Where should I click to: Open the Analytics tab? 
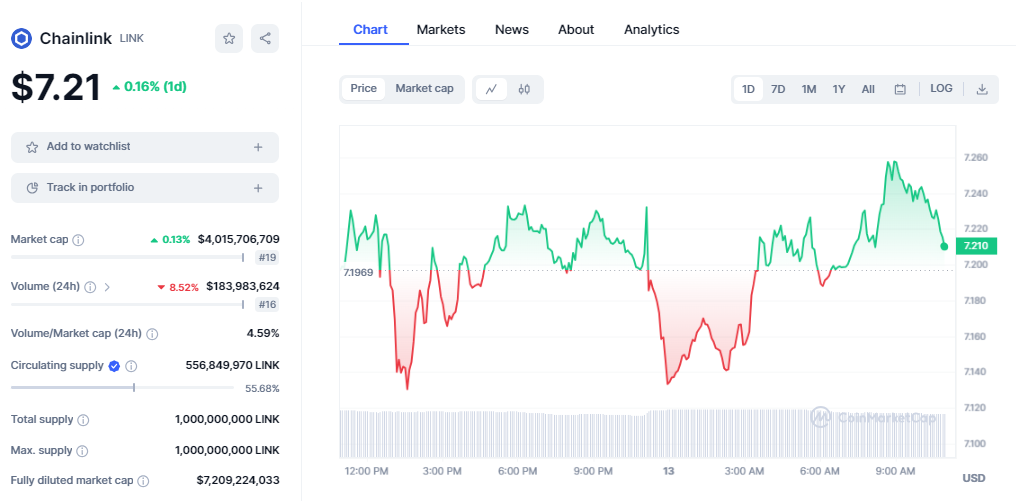pyautogui.click(x=651, y=30)
